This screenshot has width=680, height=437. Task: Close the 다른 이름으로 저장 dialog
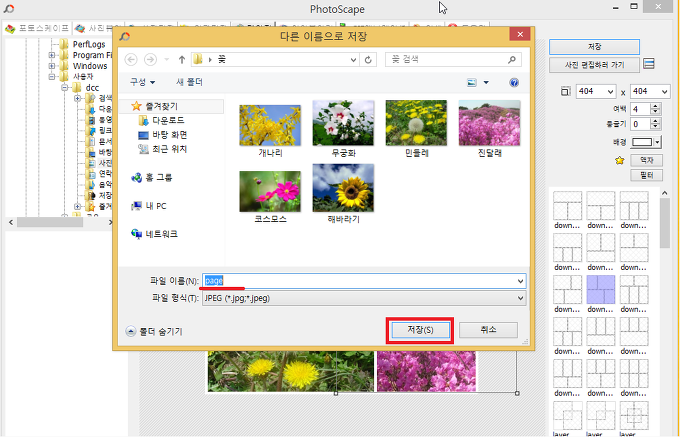[x=520, y=34]
